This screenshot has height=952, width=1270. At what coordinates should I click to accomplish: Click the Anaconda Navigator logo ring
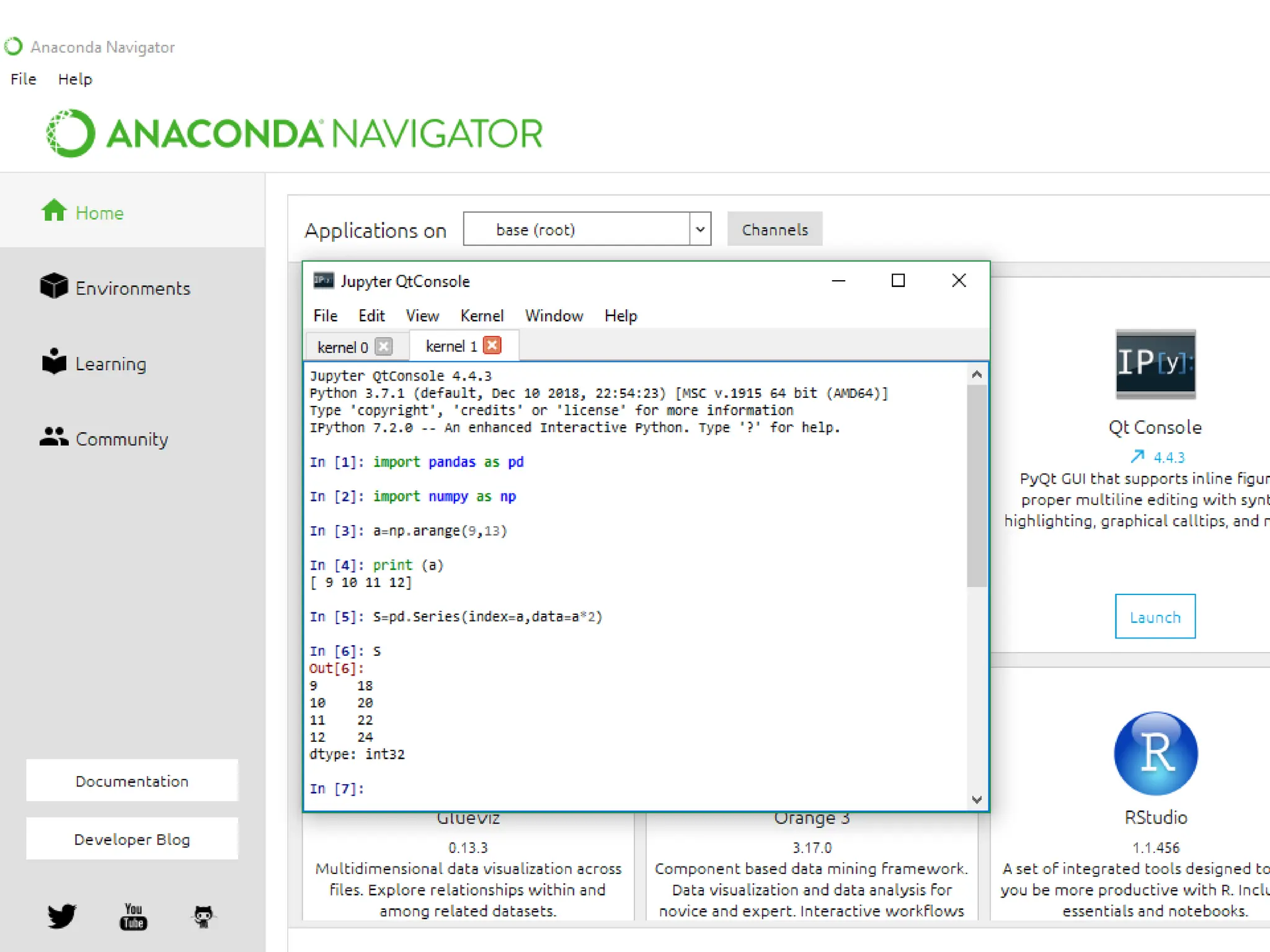click(71, 133)
